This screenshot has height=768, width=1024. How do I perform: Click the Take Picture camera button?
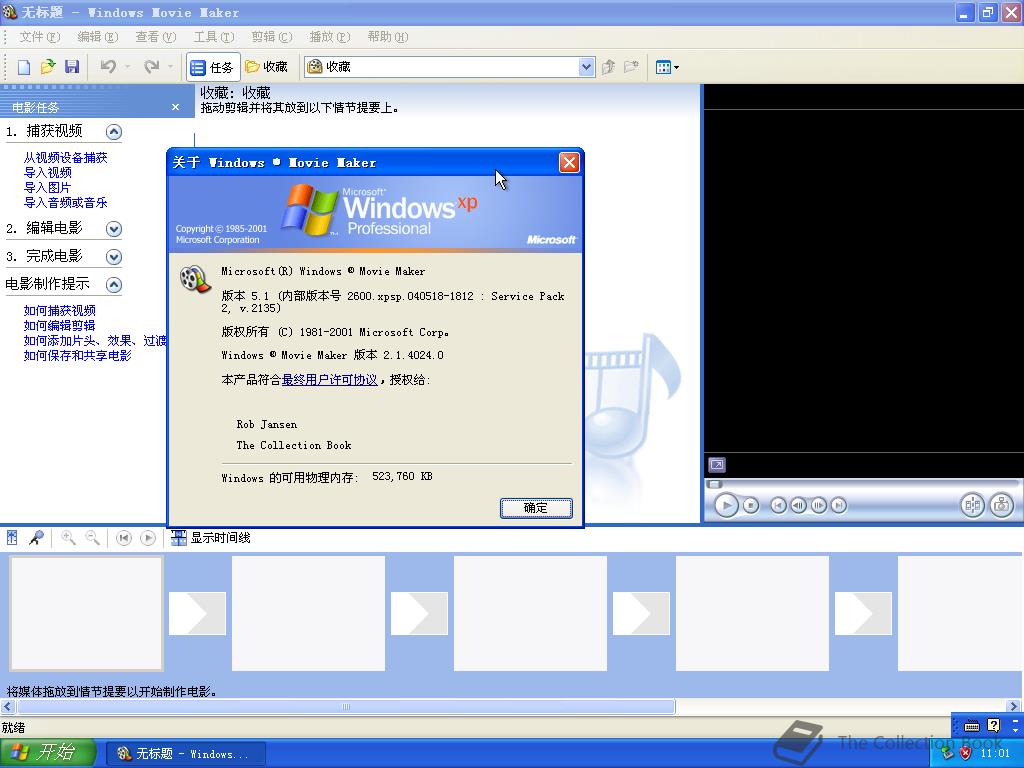1001,505
